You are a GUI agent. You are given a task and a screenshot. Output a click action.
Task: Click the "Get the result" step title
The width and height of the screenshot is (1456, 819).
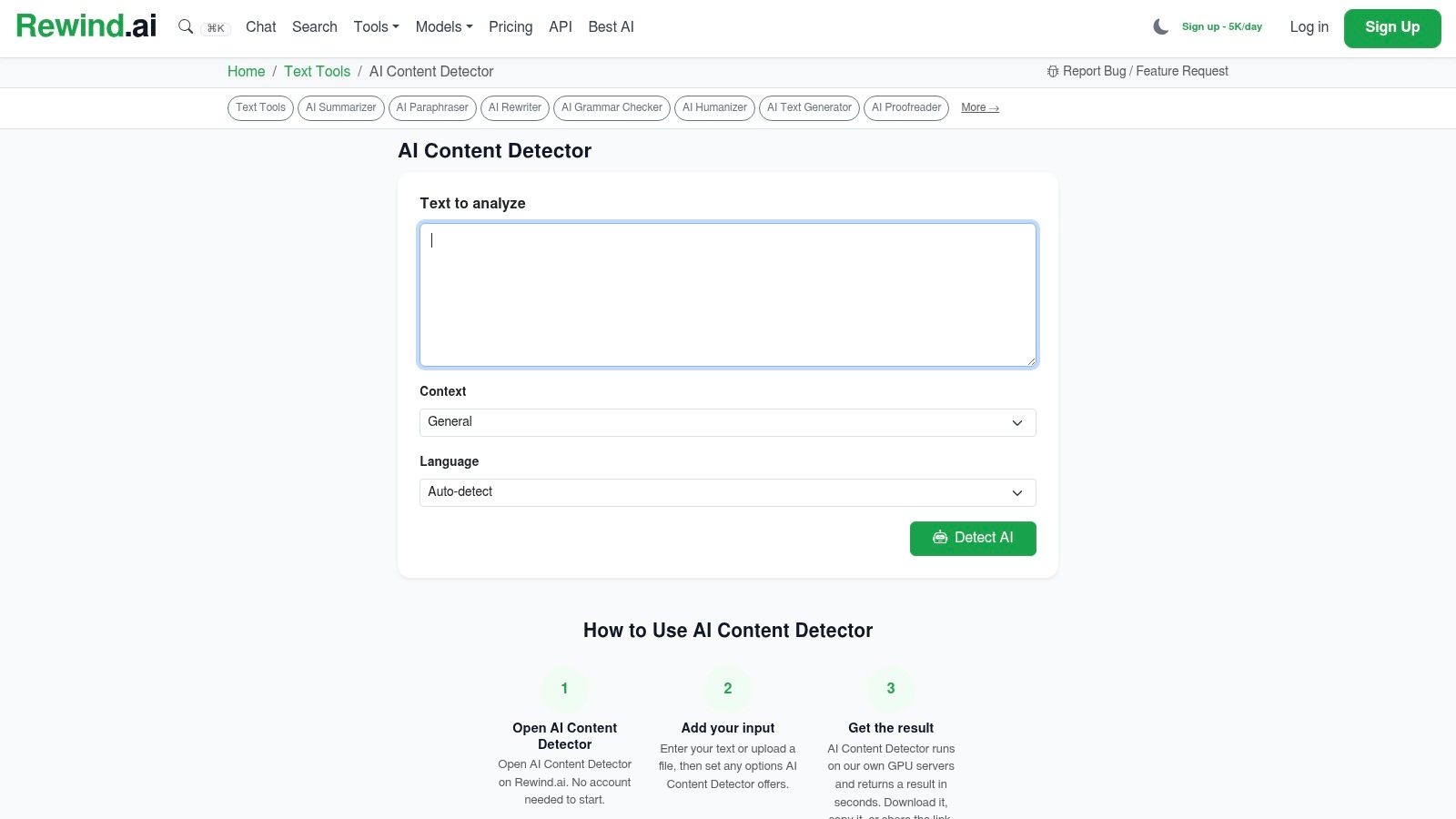[891, 728]
